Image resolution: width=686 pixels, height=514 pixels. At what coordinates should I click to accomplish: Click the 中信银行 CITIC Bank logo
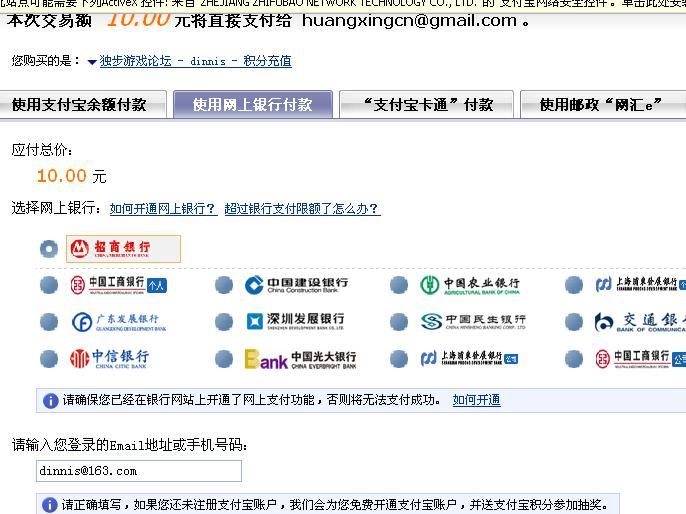pos(110,359)
